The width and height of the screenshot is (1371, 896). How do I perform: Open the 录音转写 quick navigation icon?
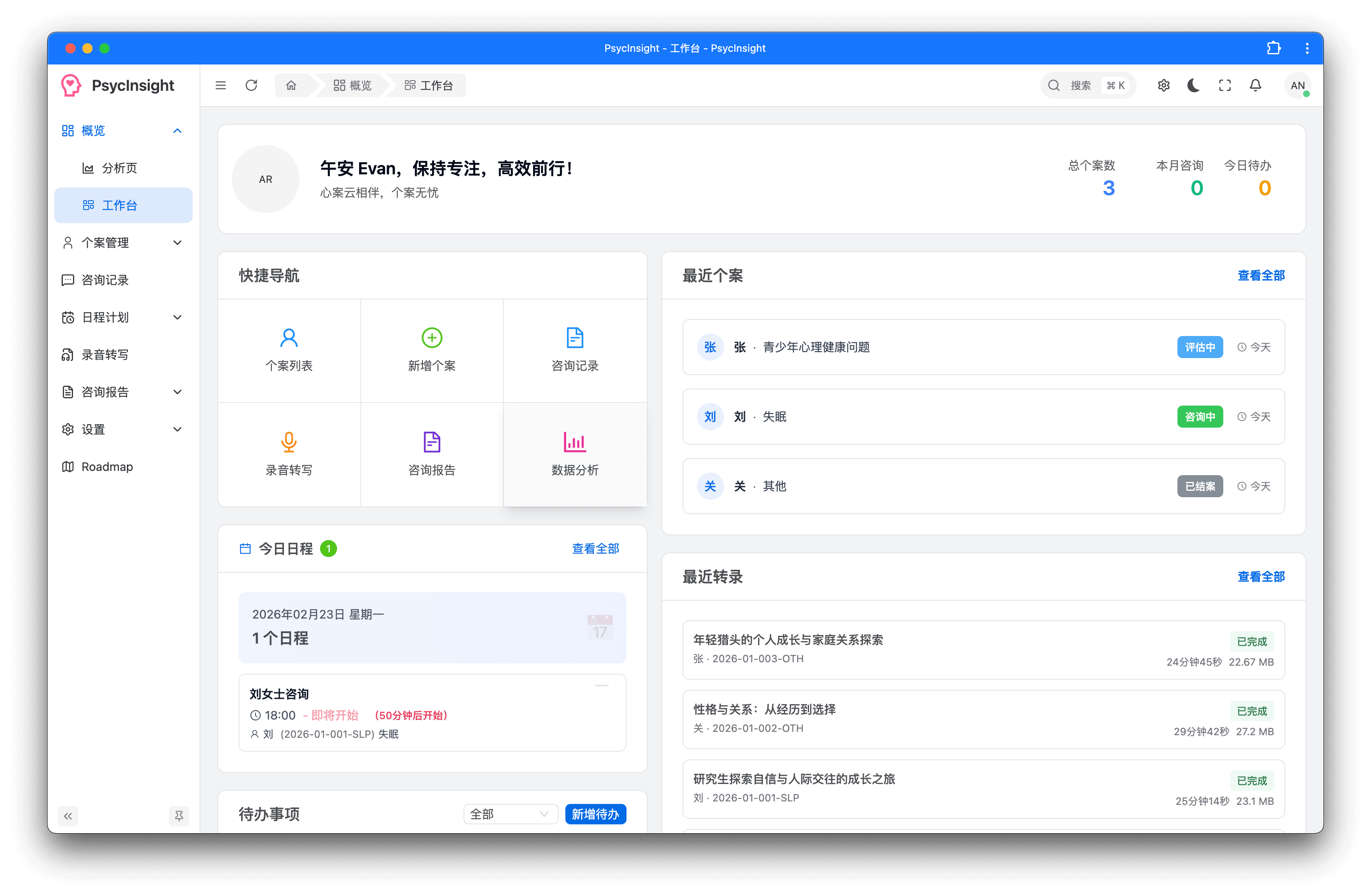pyautogui.click(x=289, y=442)
